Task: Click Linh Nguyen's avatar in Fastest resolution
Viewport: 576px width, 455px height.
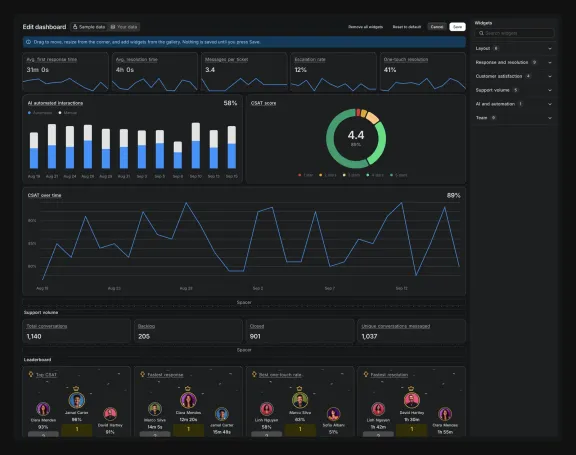Action: (378, 409)
